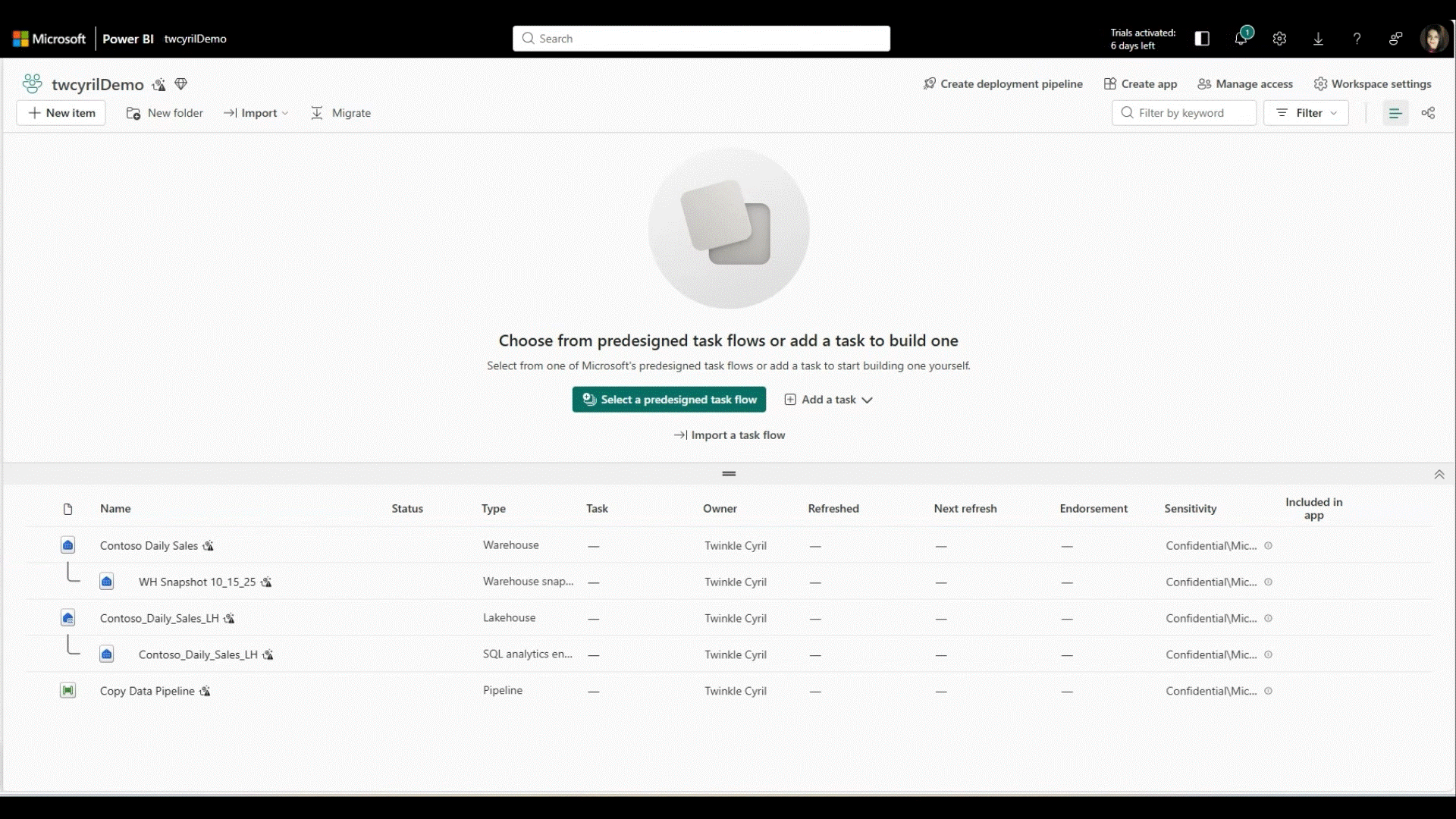
Task: Click the Contoso Daily Sales warehouse icon
Action: coord(68,544)
